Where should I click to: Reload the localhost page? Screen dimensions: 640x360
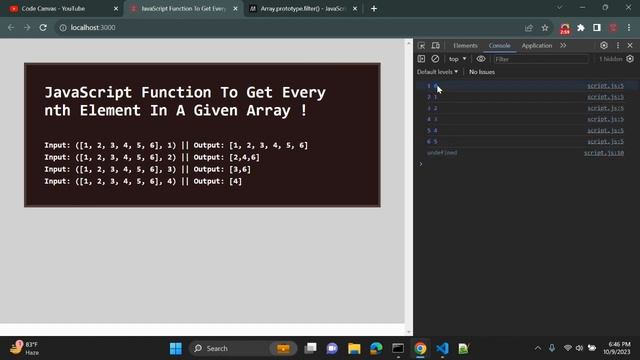[x=43, y=27]
